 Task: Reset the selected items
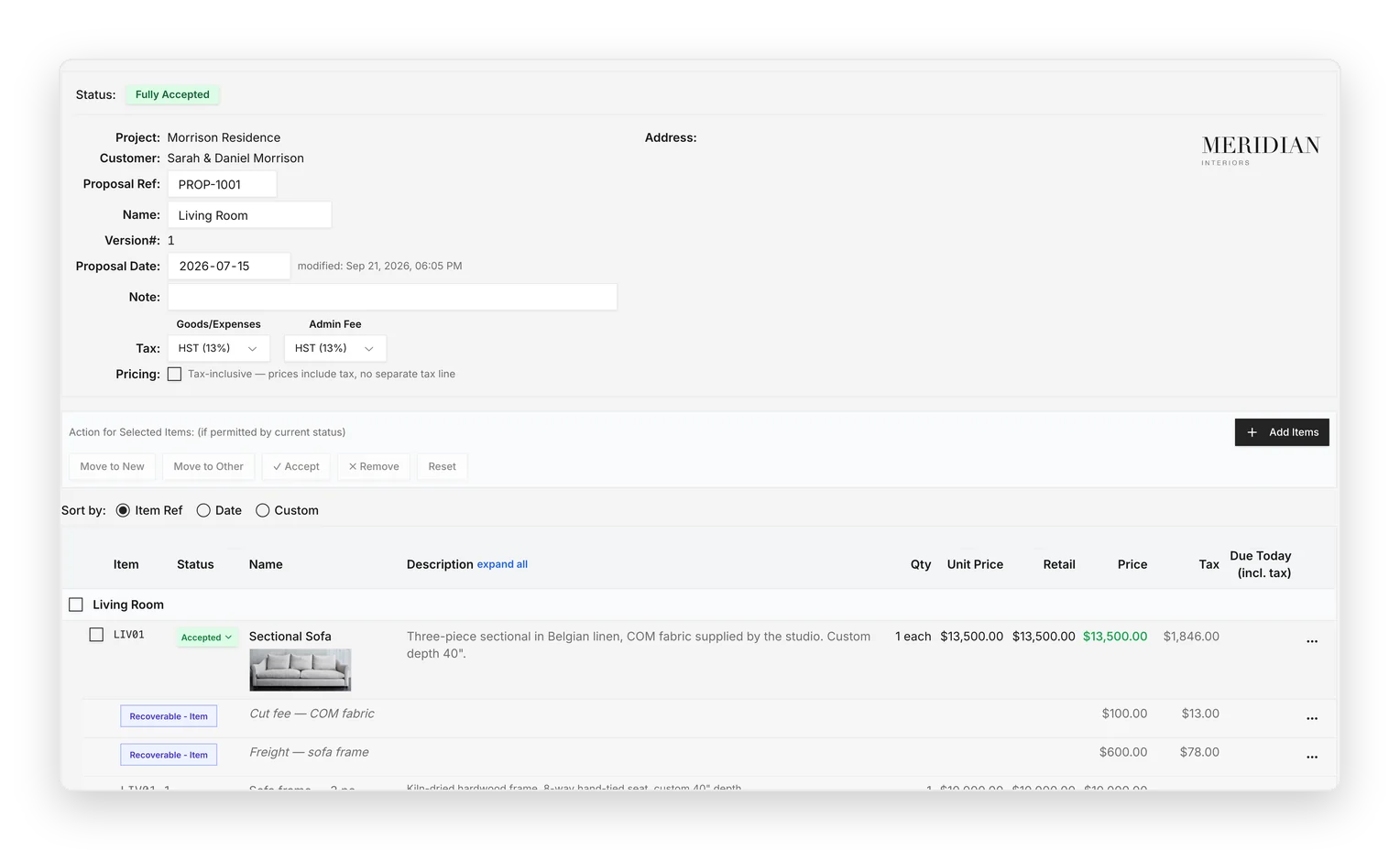(x=442, y=466)
